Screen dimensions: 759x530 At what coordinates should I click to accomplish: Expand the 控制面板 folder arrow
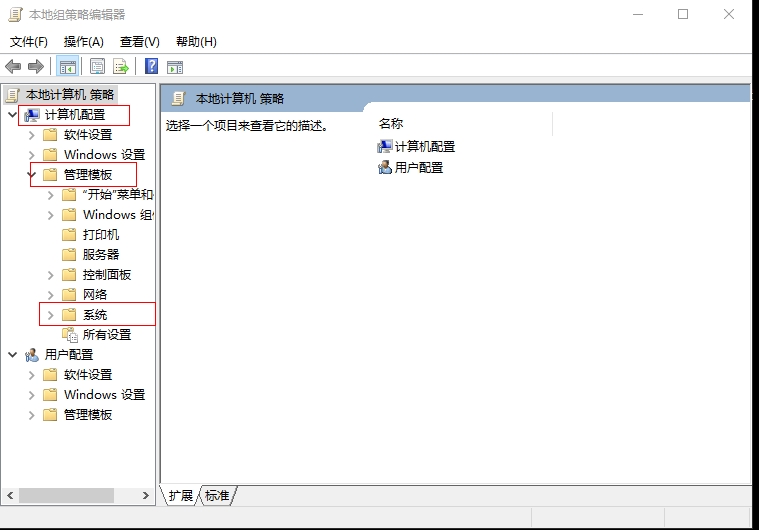pos(51,275)
